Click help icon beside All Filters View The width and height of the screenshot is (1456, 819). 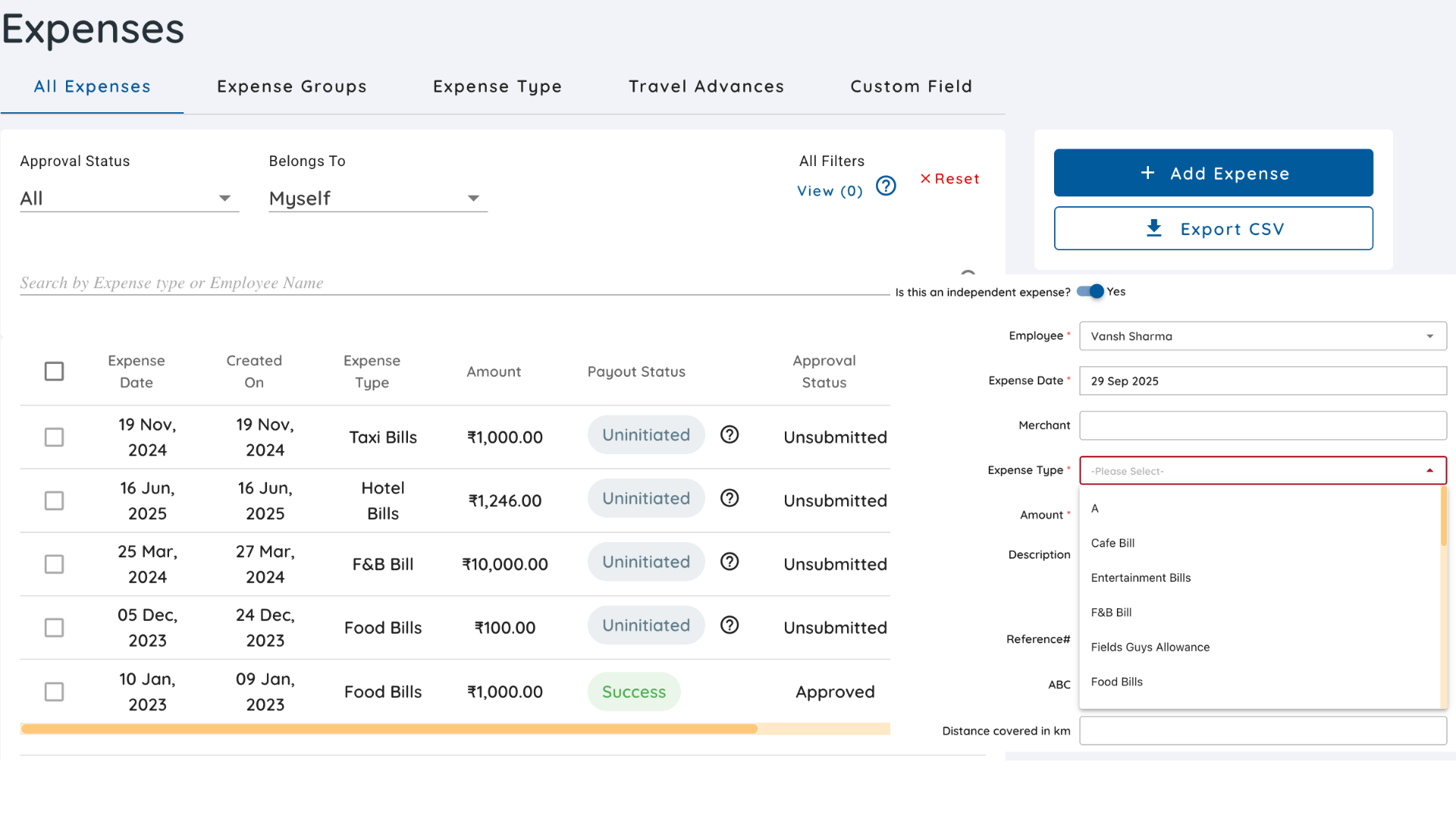pos(886,186)
